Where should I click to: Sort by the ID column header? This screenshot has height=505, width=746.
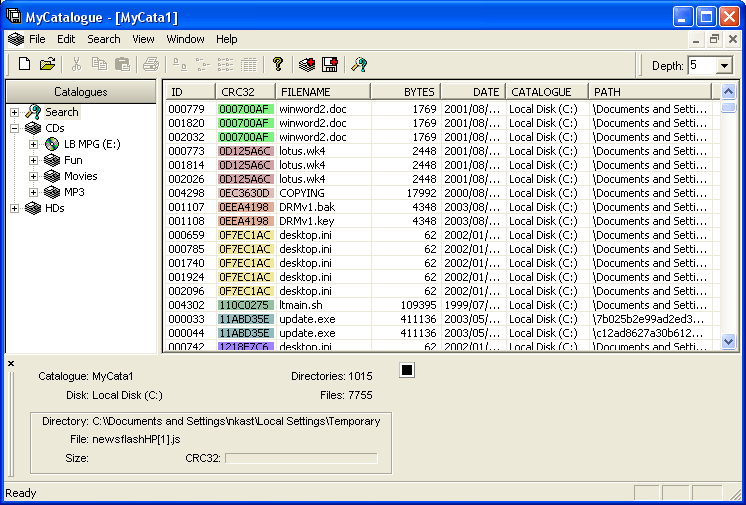191,92
